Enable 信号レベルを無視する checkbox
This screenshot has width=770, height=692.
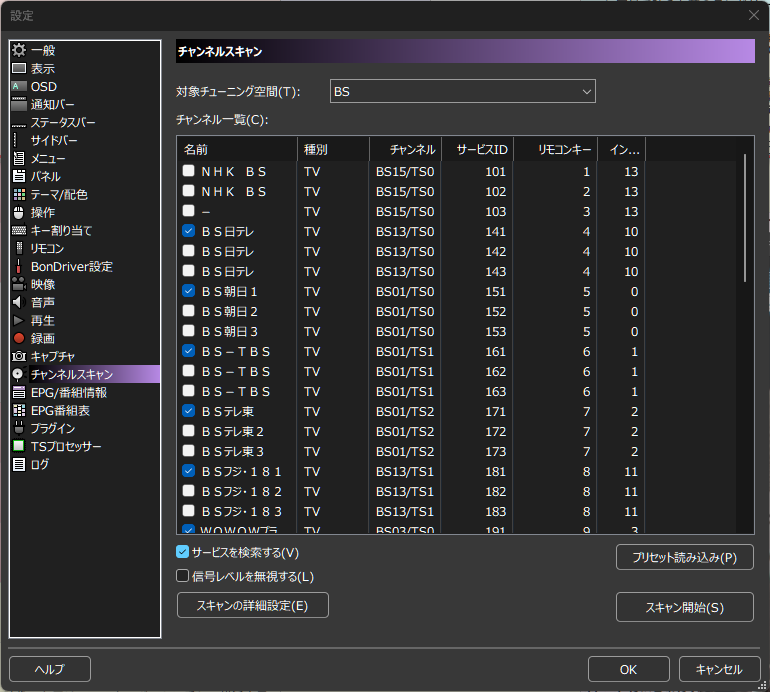[x=182, y=576]
